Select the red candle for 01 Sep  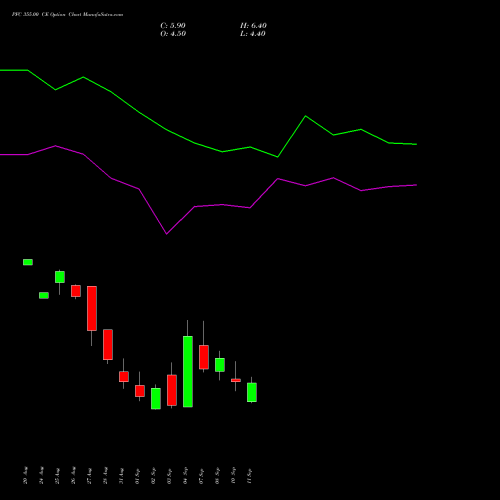click(x=140, y=391)
